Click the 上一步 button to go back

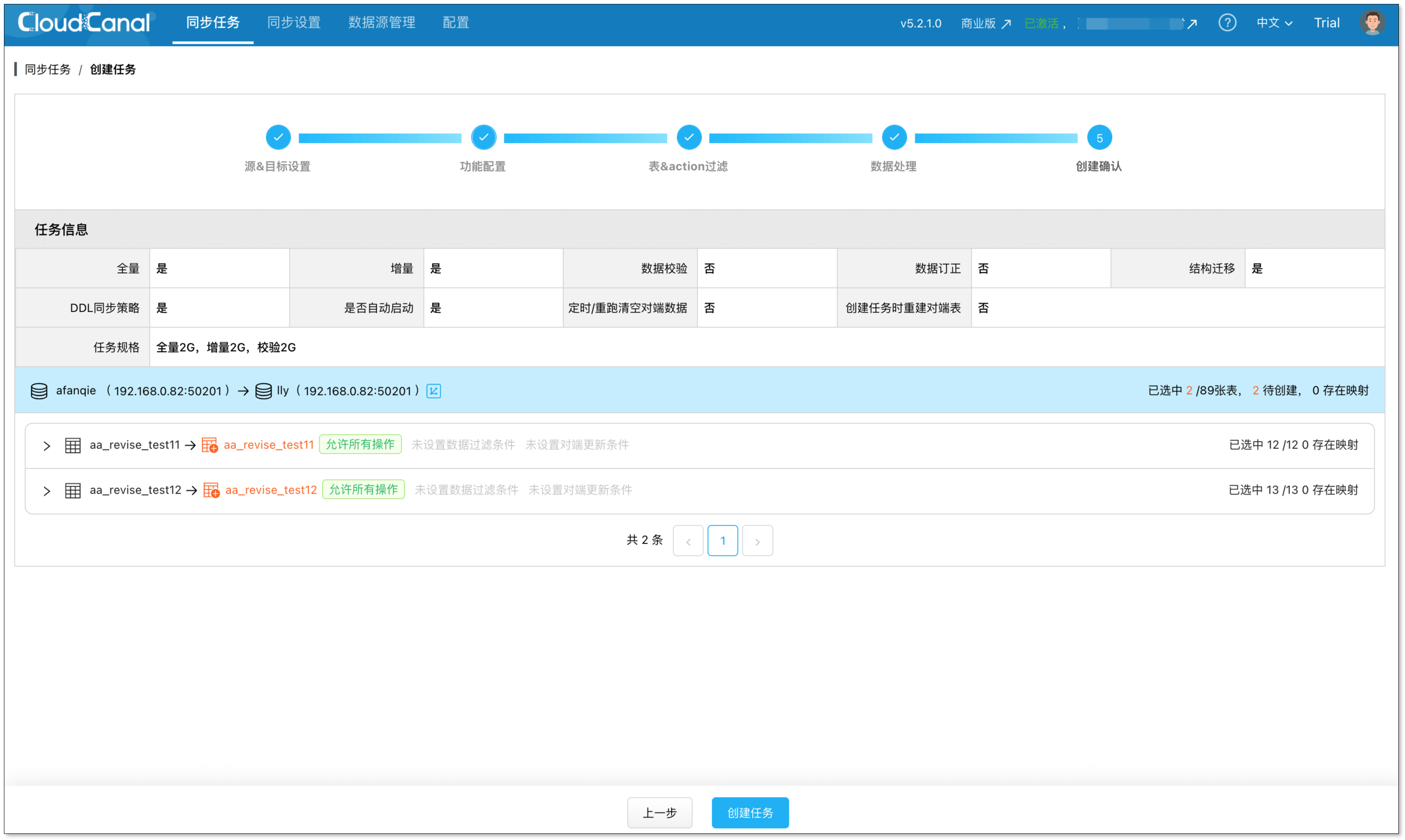tap(660, 812)
